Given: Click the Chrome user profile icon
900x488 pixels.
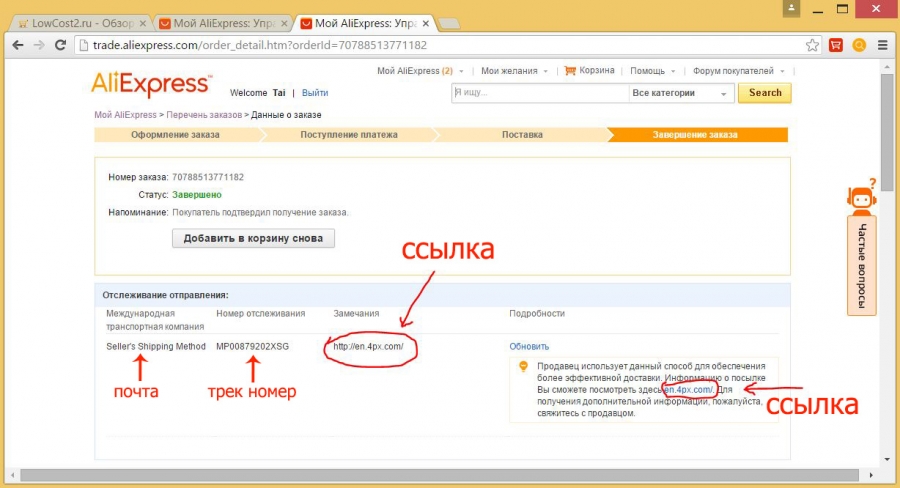Looking at the screenshot, I should coord(792,8).
